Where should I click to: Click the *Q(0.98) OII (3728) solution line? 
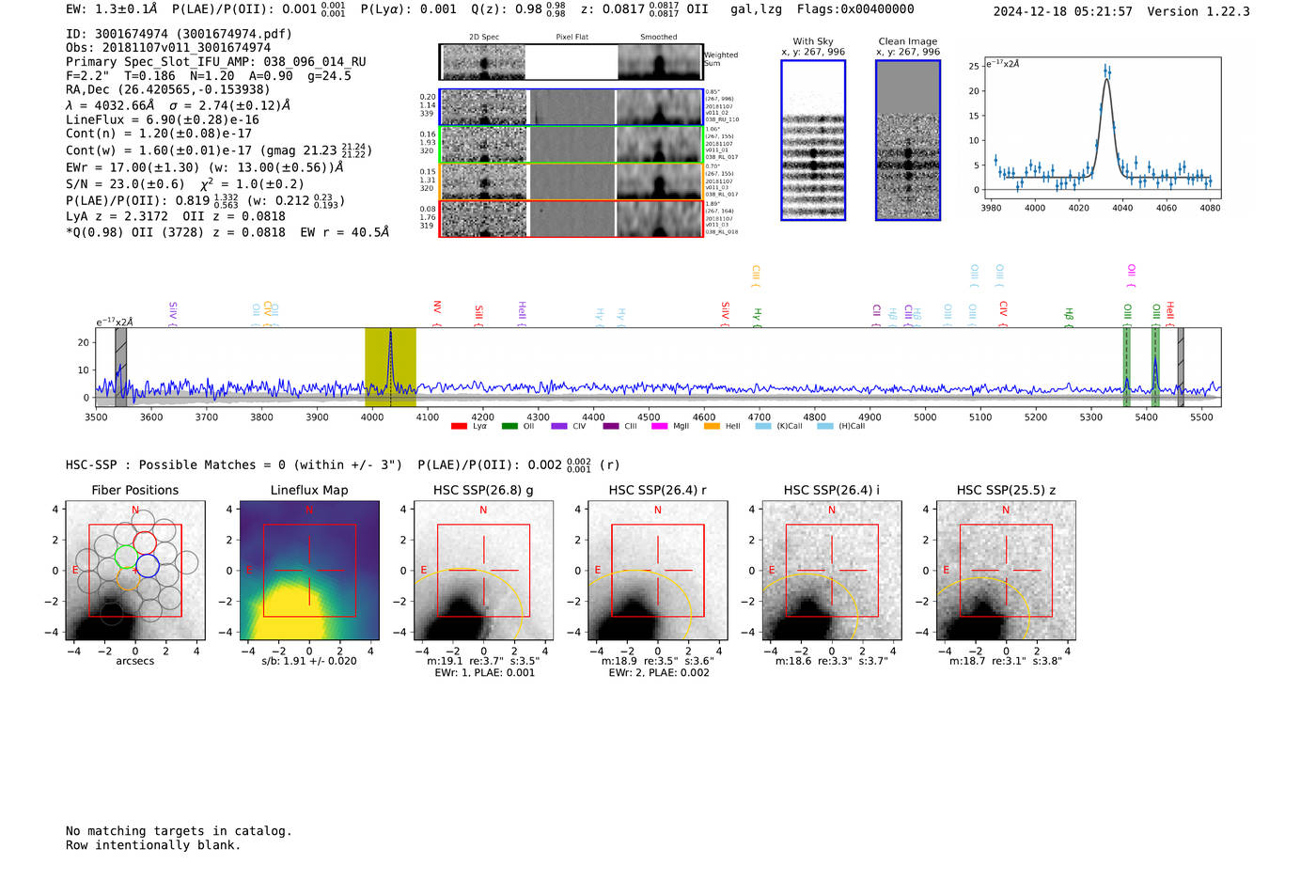pos(227,232)
